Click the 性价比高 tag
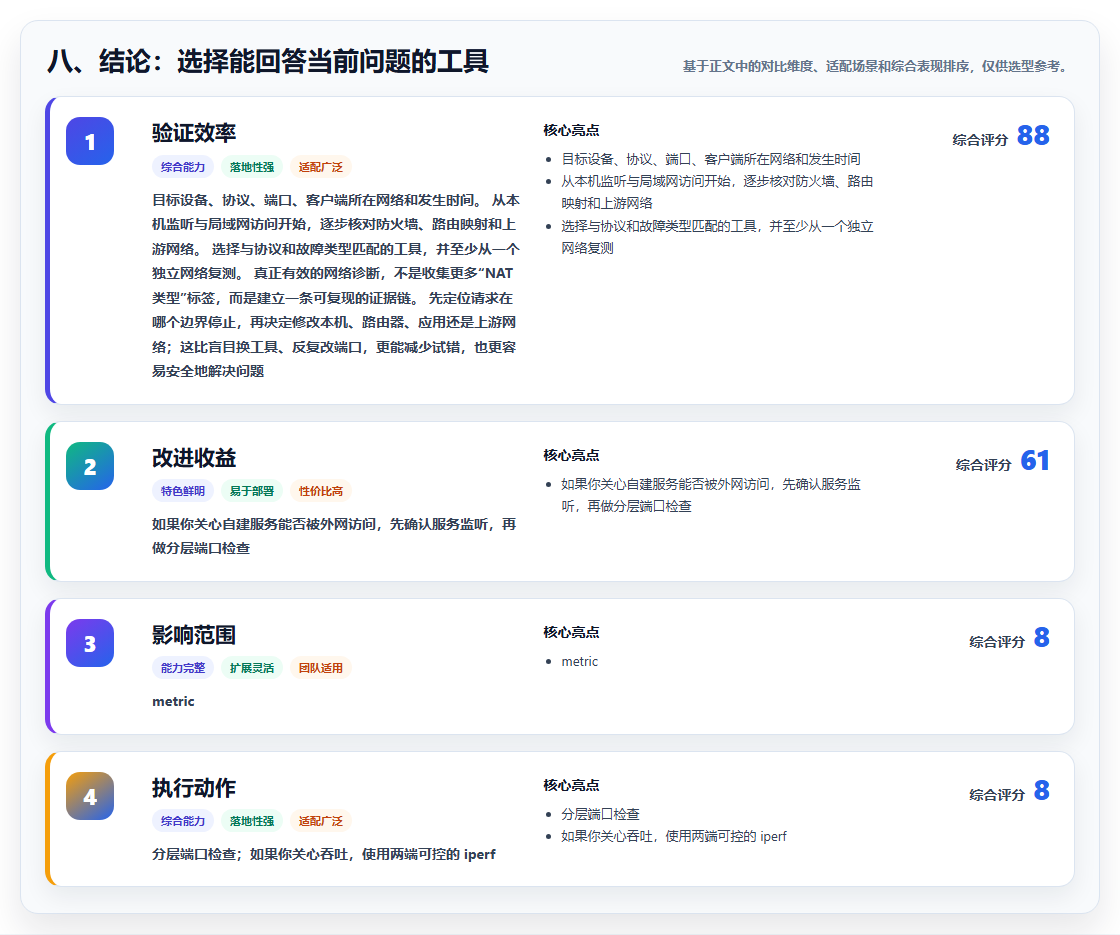Image resolution: width=1120 pixels, height=935 pixels. tap(321, 491)
